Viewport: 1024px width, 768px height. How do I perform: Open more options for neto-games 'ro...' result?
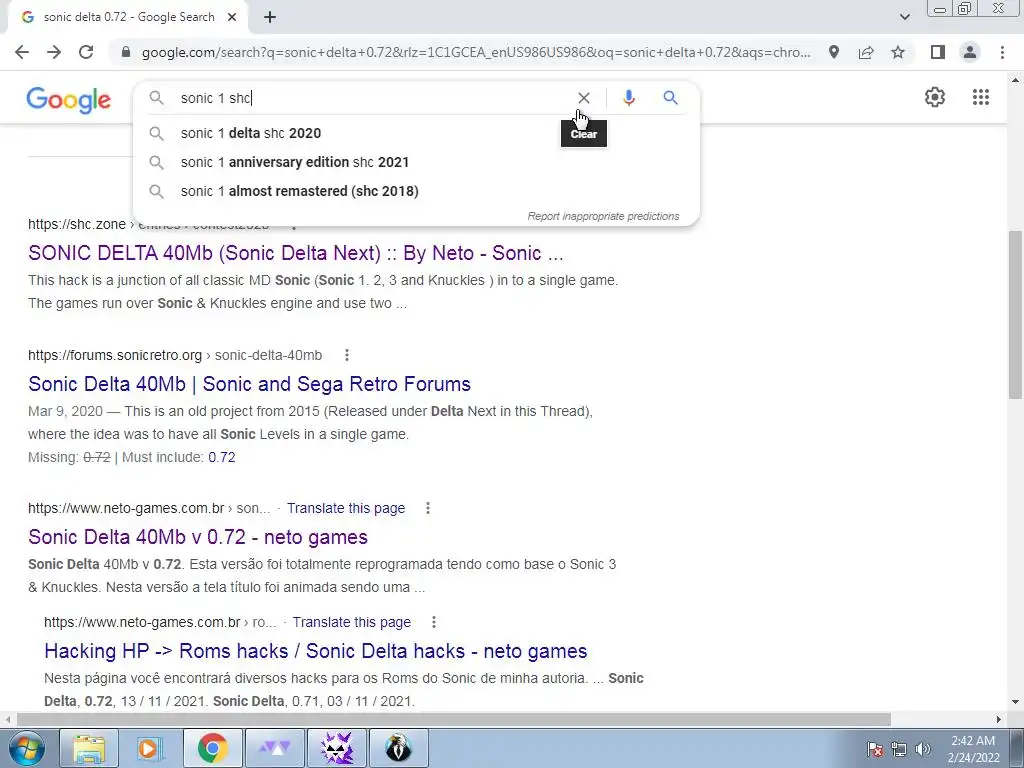point(434,622)
